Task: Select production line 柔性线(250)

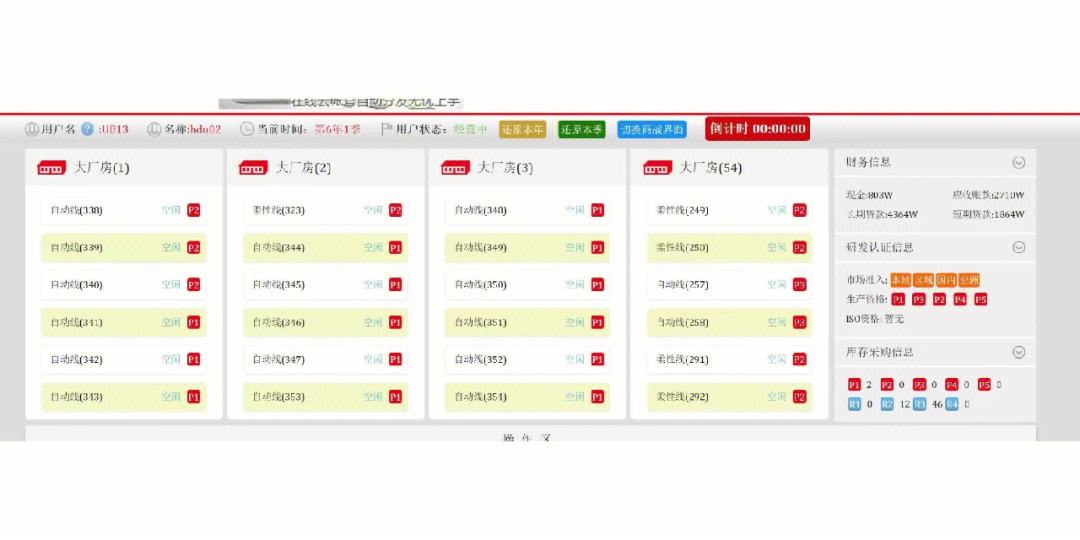Action: 730,247
